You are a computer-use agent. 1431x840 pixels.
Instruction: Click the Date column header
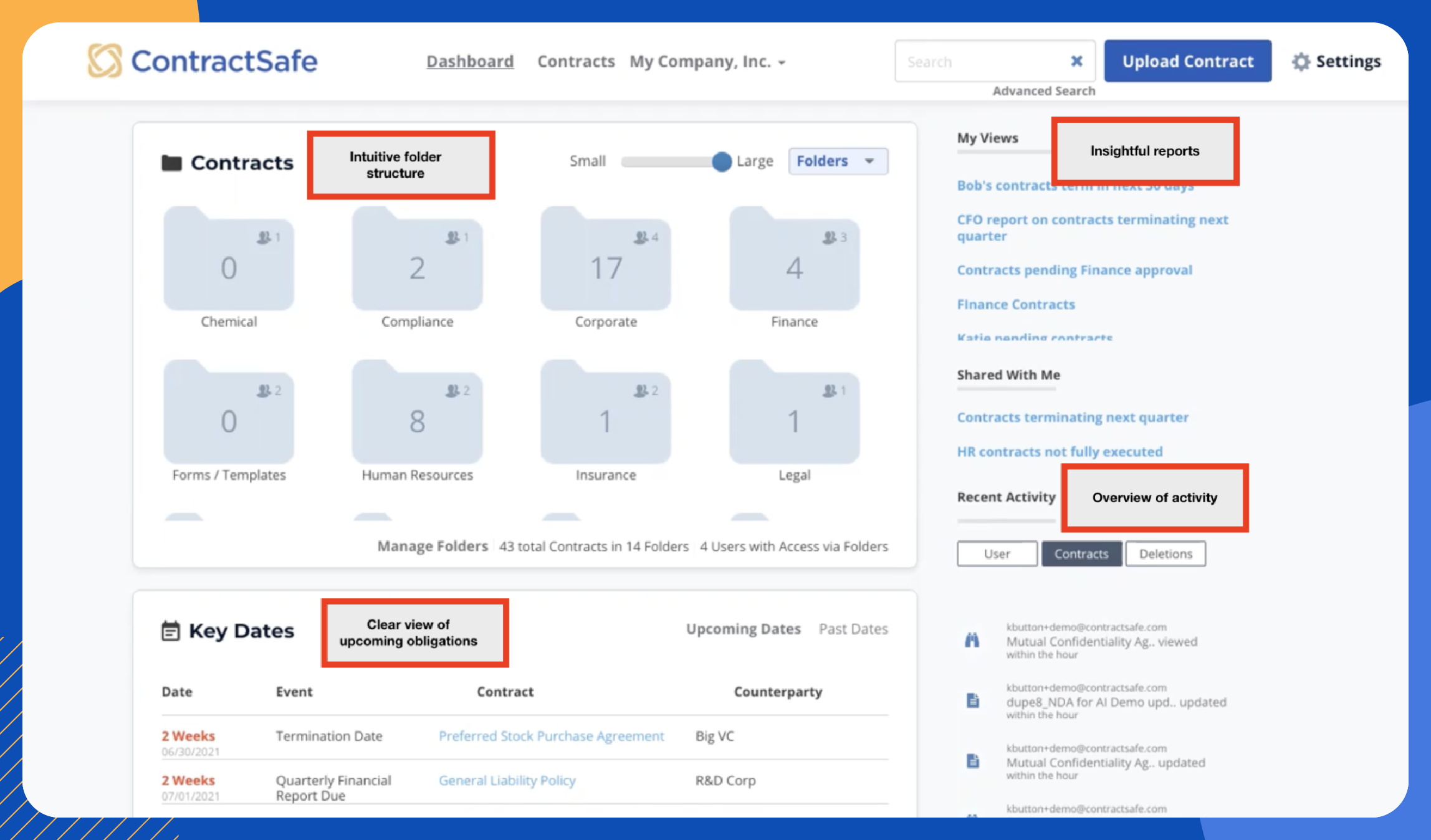coord(177,692)
